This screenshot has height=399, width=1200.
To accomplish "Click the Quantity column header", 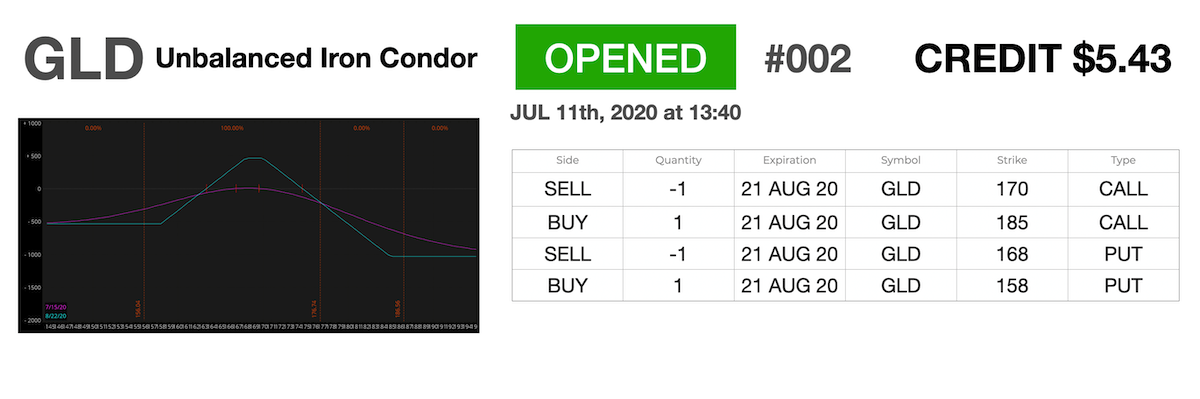I will 678,160.
